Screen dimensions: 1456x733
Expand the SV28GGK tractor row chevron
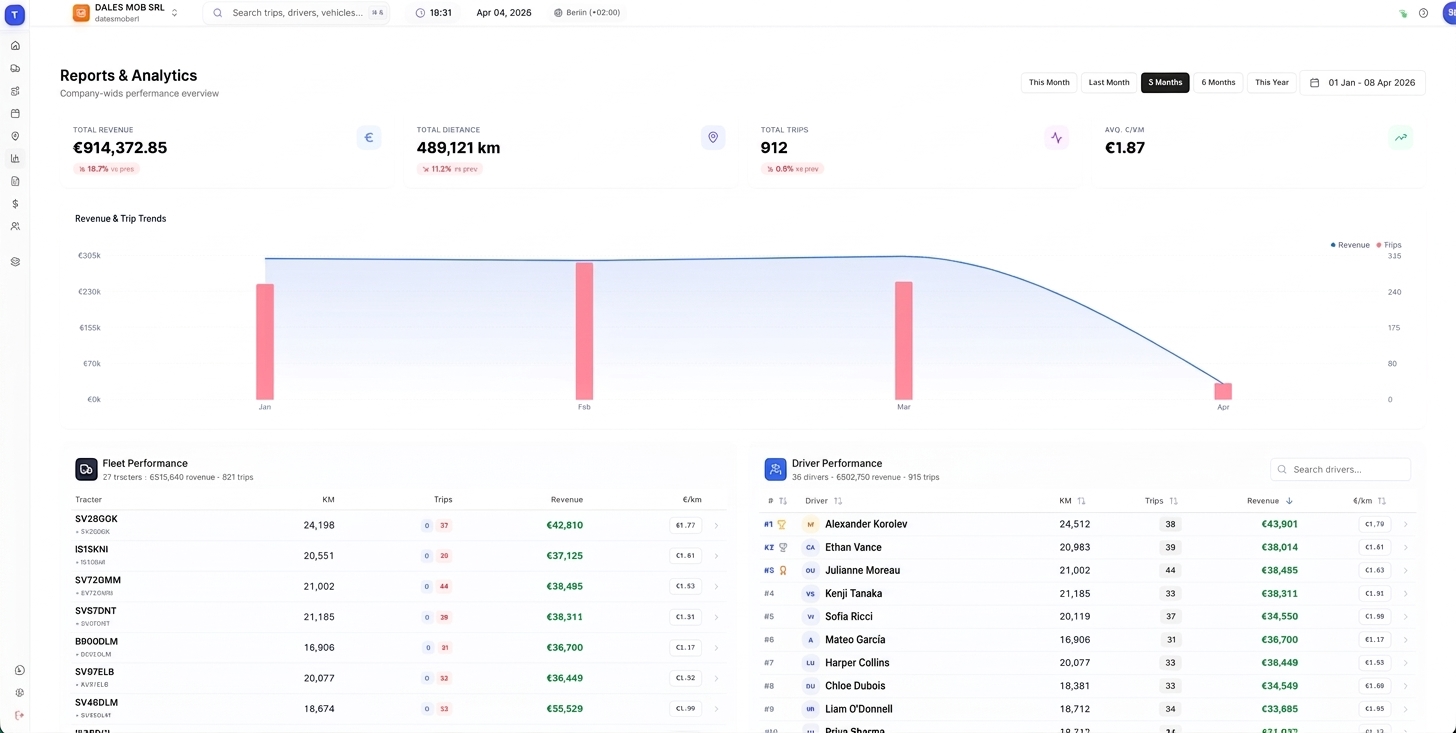coord(716,525)
